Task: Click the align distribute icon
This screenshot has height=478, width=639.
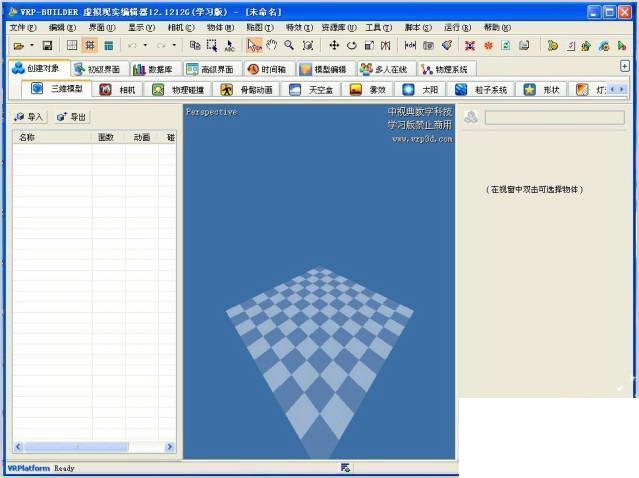Action: coord(410,45)
